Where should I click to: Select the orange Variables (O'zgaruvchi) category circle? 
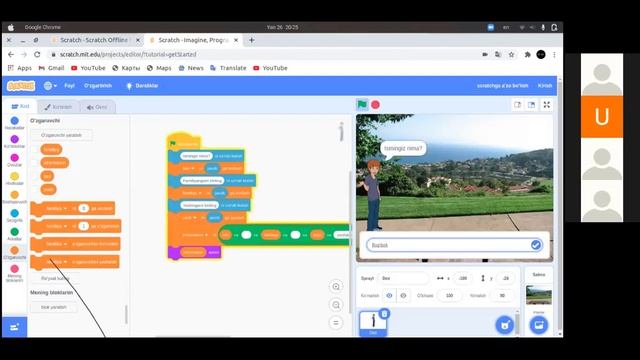tap(15, 250)
